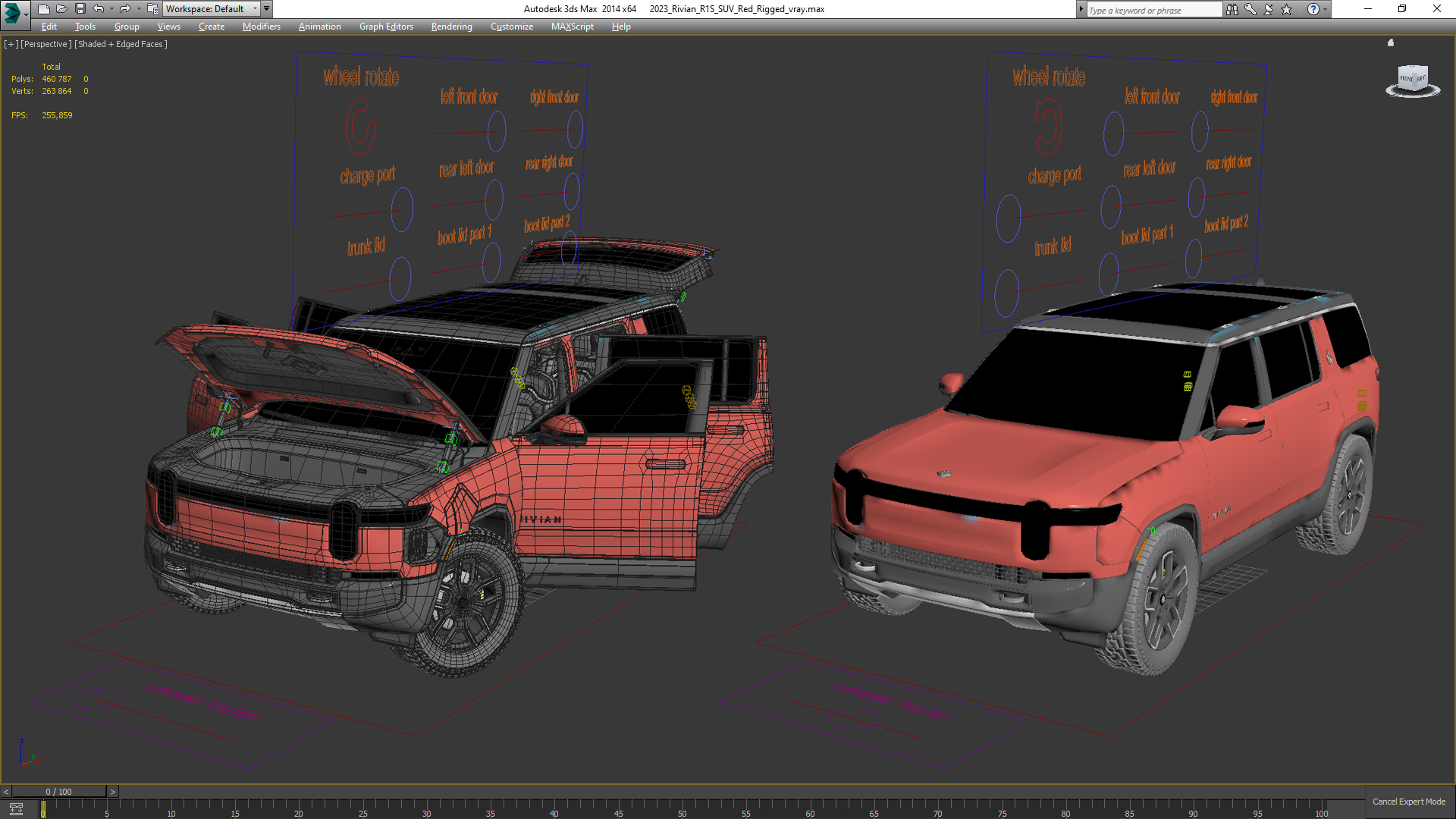The width and height of the screenshot is (1456, 819).
Task: Open Favorites star icon
Action: pos(1287,9)
